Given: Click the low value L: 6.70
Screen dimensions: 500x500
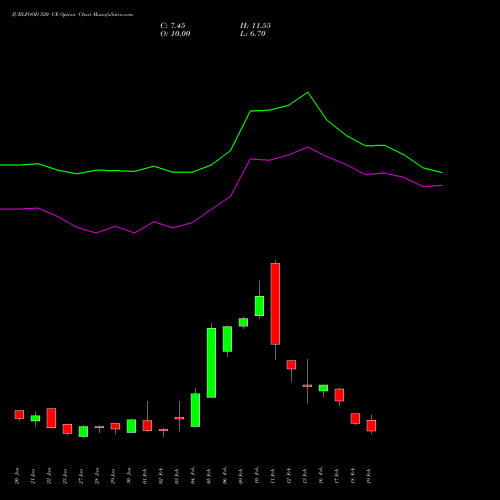Looking at the screenshot, I should point(253,34).
